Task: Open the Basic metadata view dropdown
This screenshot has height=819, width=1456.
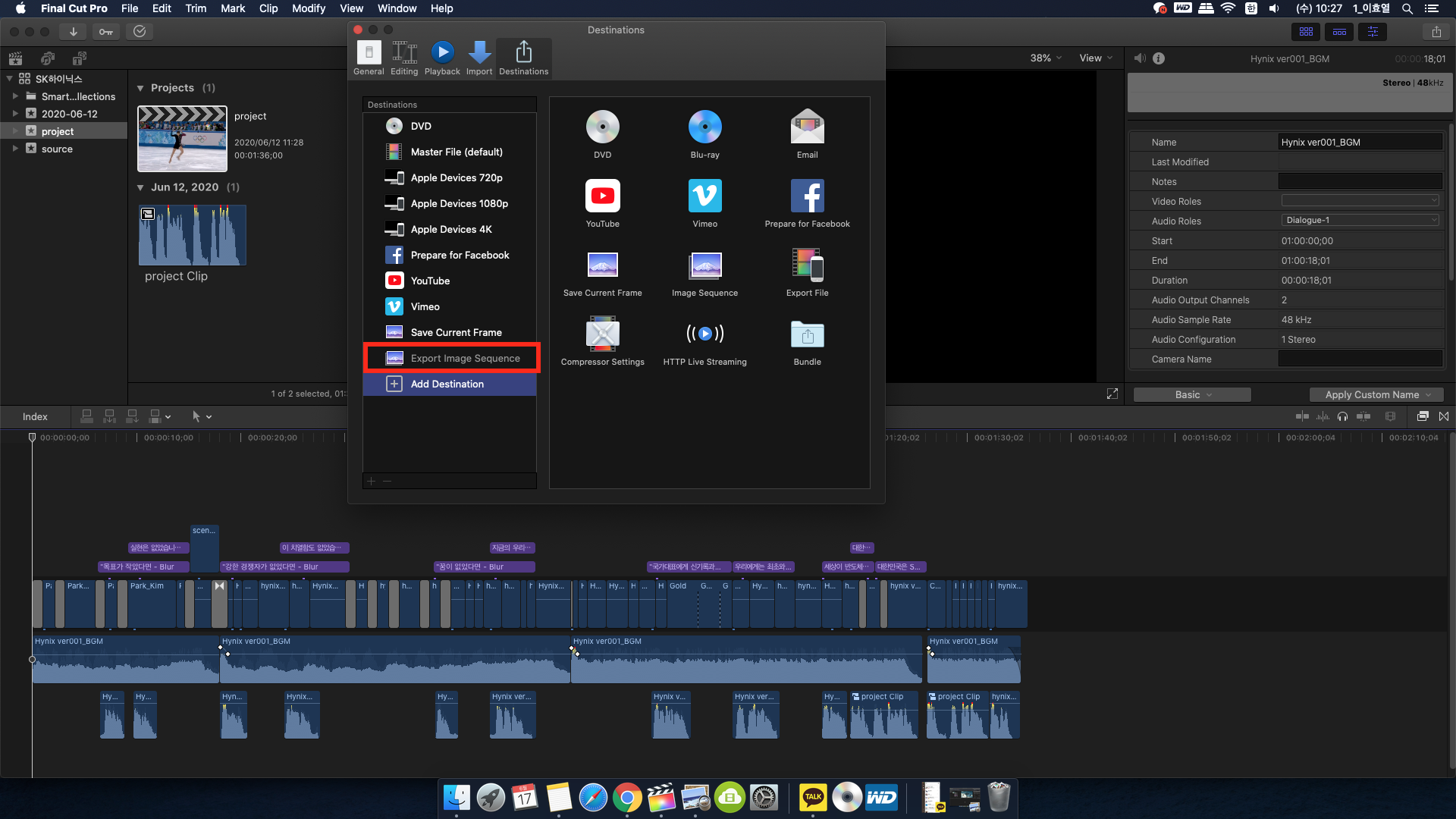Action: pyautogui.click(x=1192, y=394)
